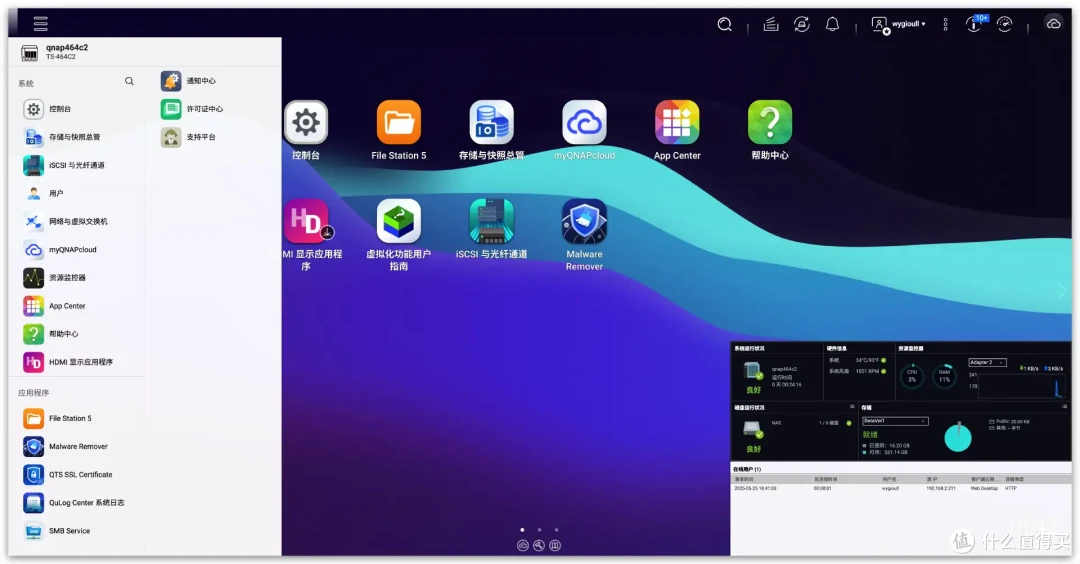Open the 磁盘运行状况 panel menu icon

tap(852, 407)
